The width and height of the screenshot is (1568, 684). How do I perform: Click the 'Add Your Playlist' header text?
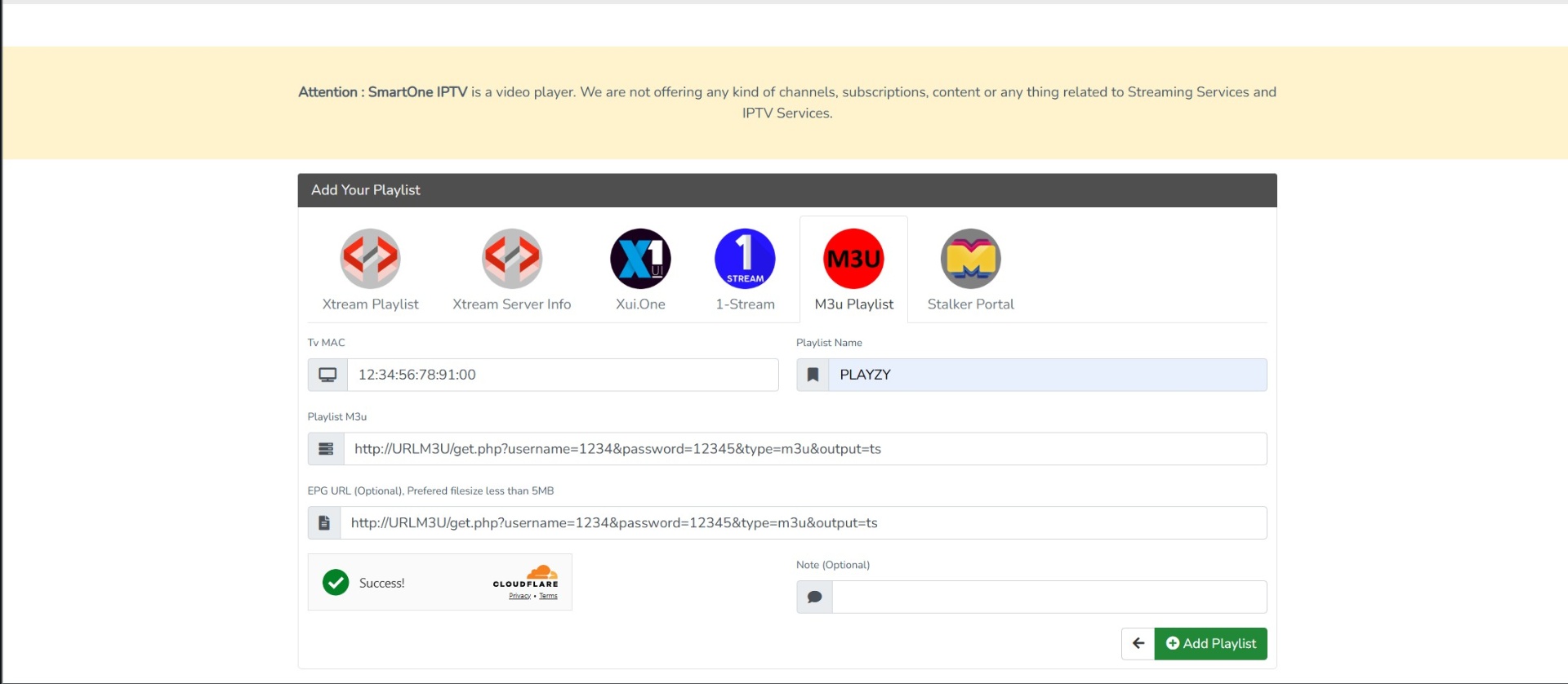pos(366,190)
